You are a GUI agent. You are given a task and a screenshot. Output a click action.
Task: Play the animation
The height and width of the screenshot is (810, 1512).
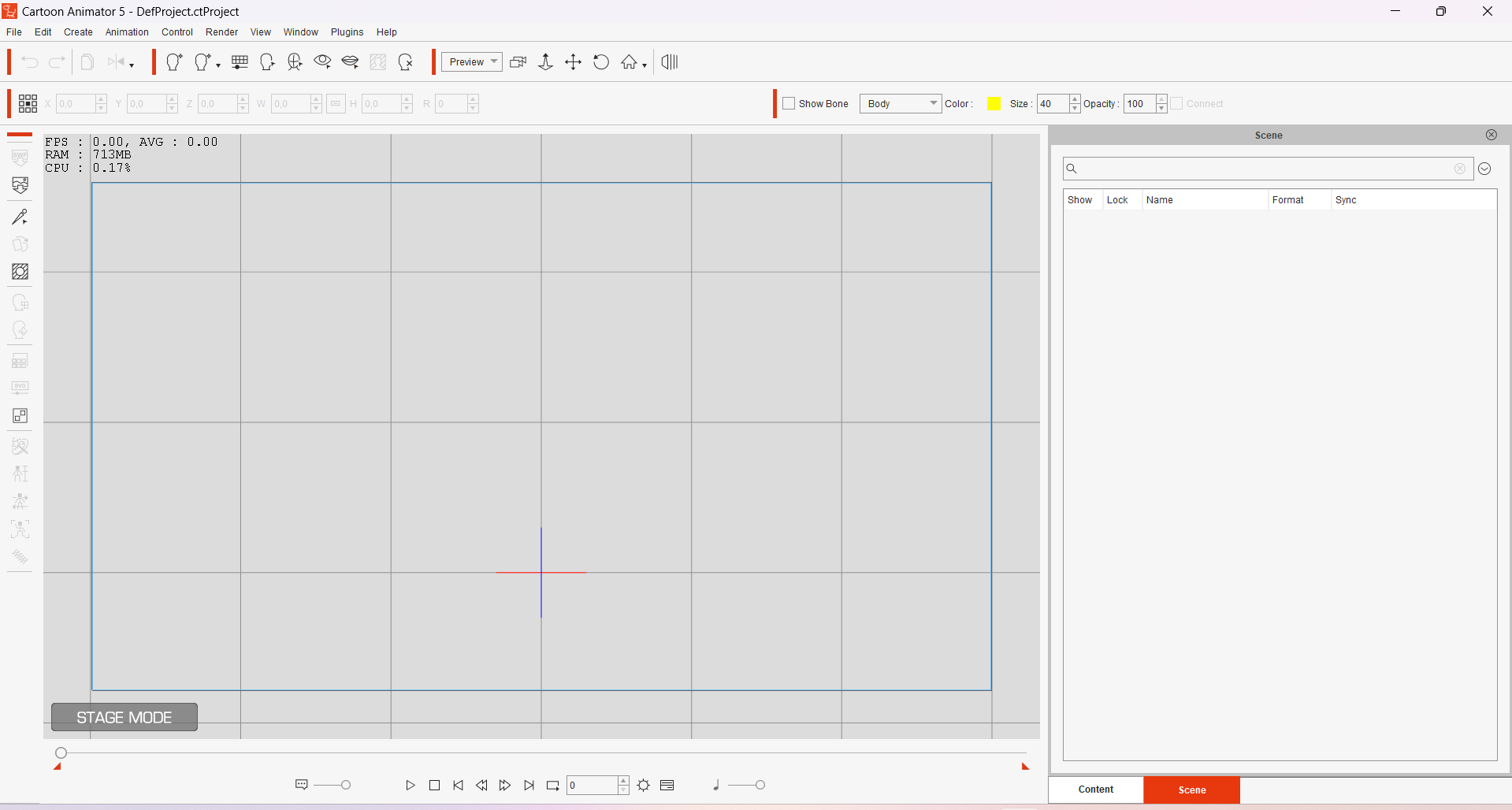[411, 786]
